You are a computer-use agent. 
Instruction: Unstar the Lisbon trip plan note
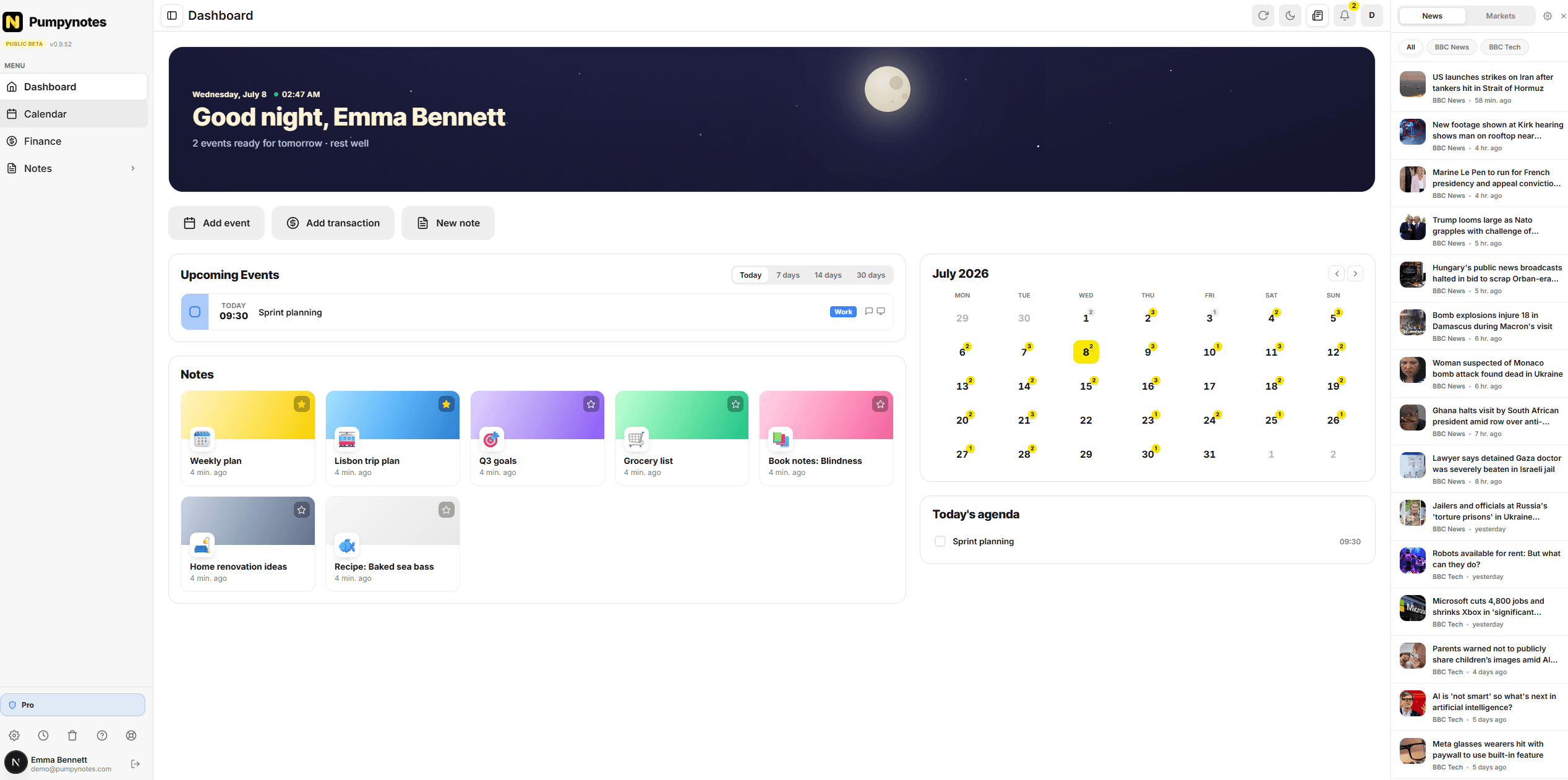[x=447, y=404]
